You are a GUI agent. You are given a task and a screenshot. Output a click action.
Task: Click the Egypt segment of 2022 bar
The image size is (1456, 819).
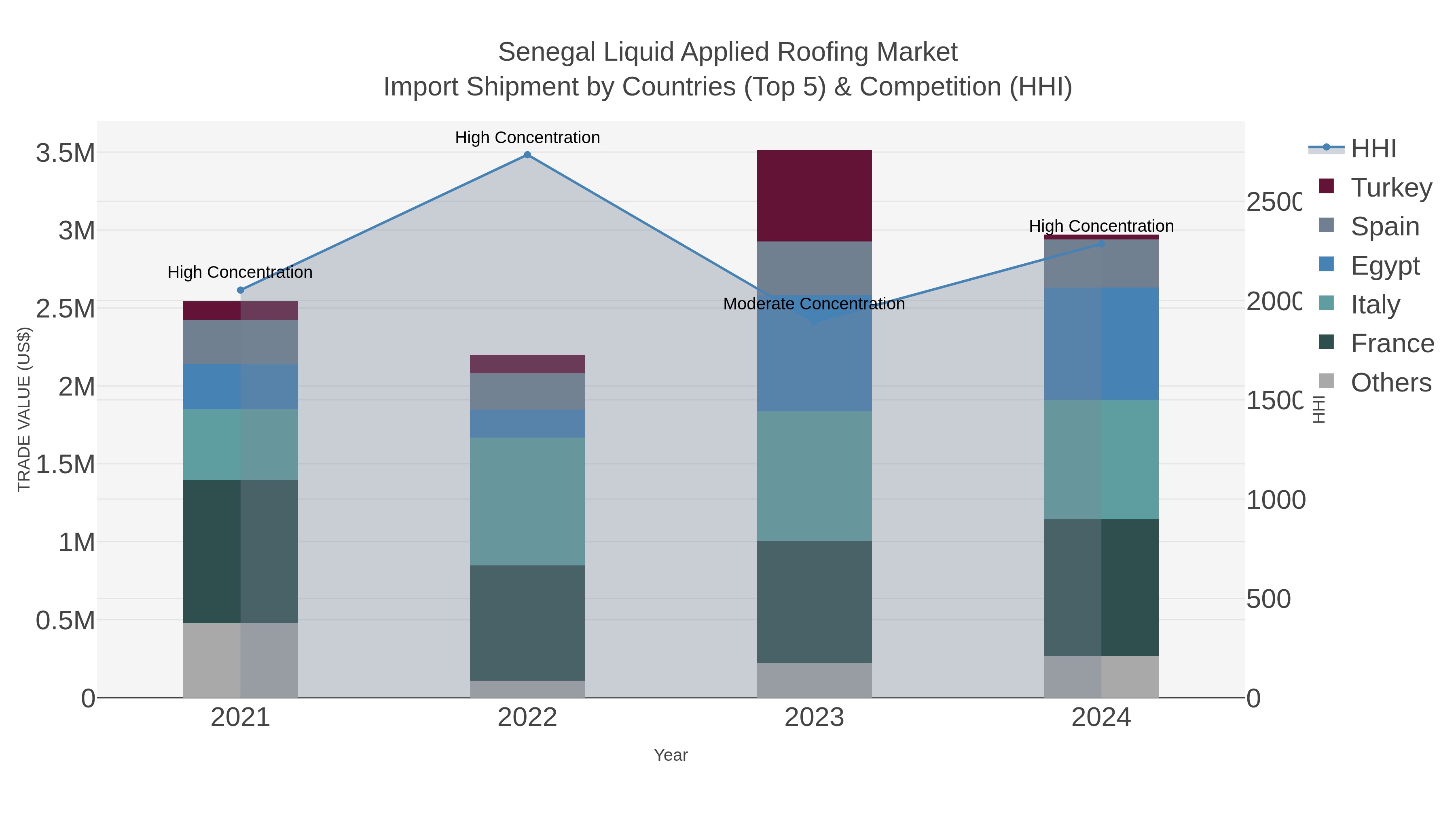[x=527, y=424]
